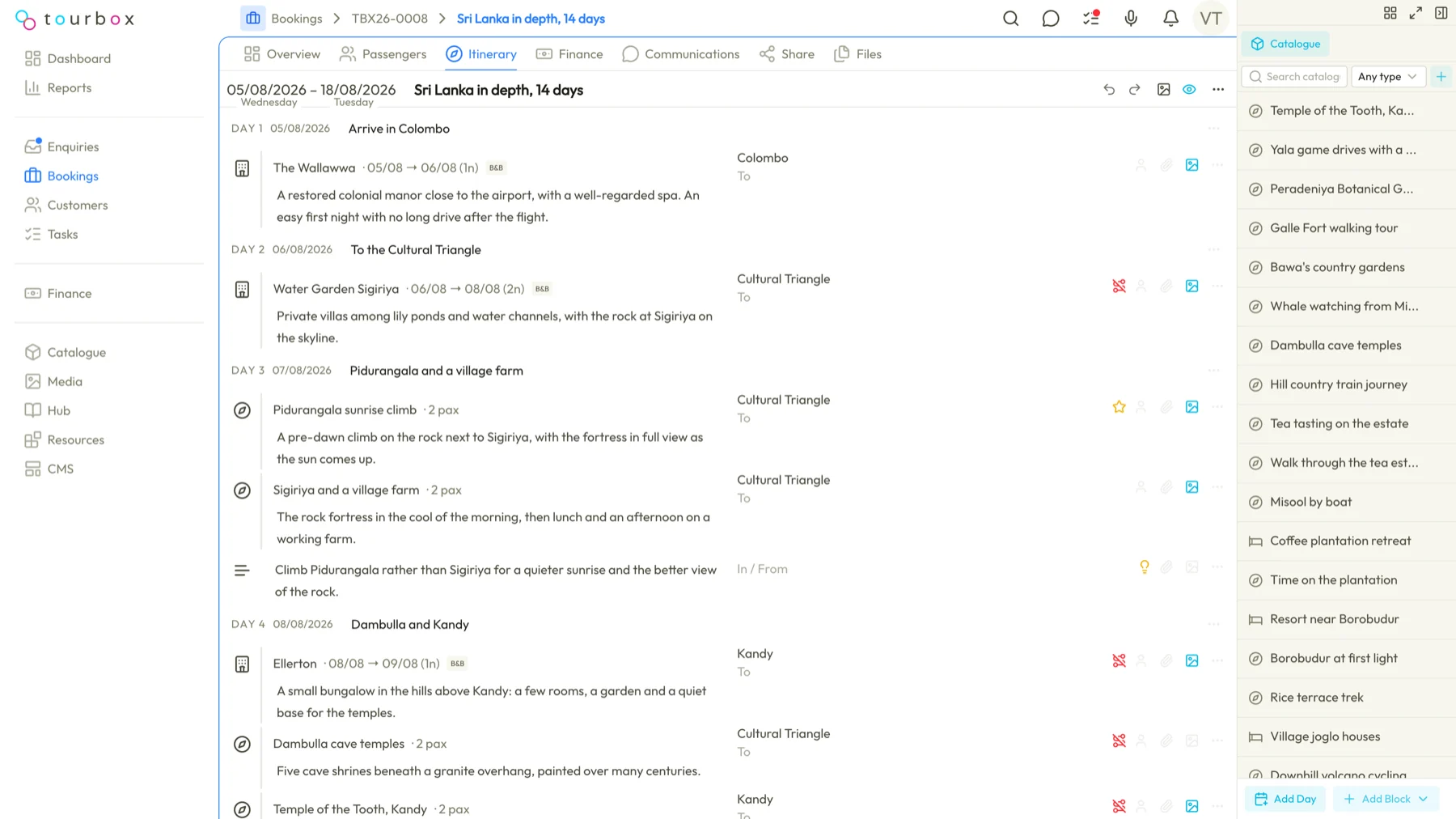
Task: Open Hub in sidebar
Action: (48, 410)
